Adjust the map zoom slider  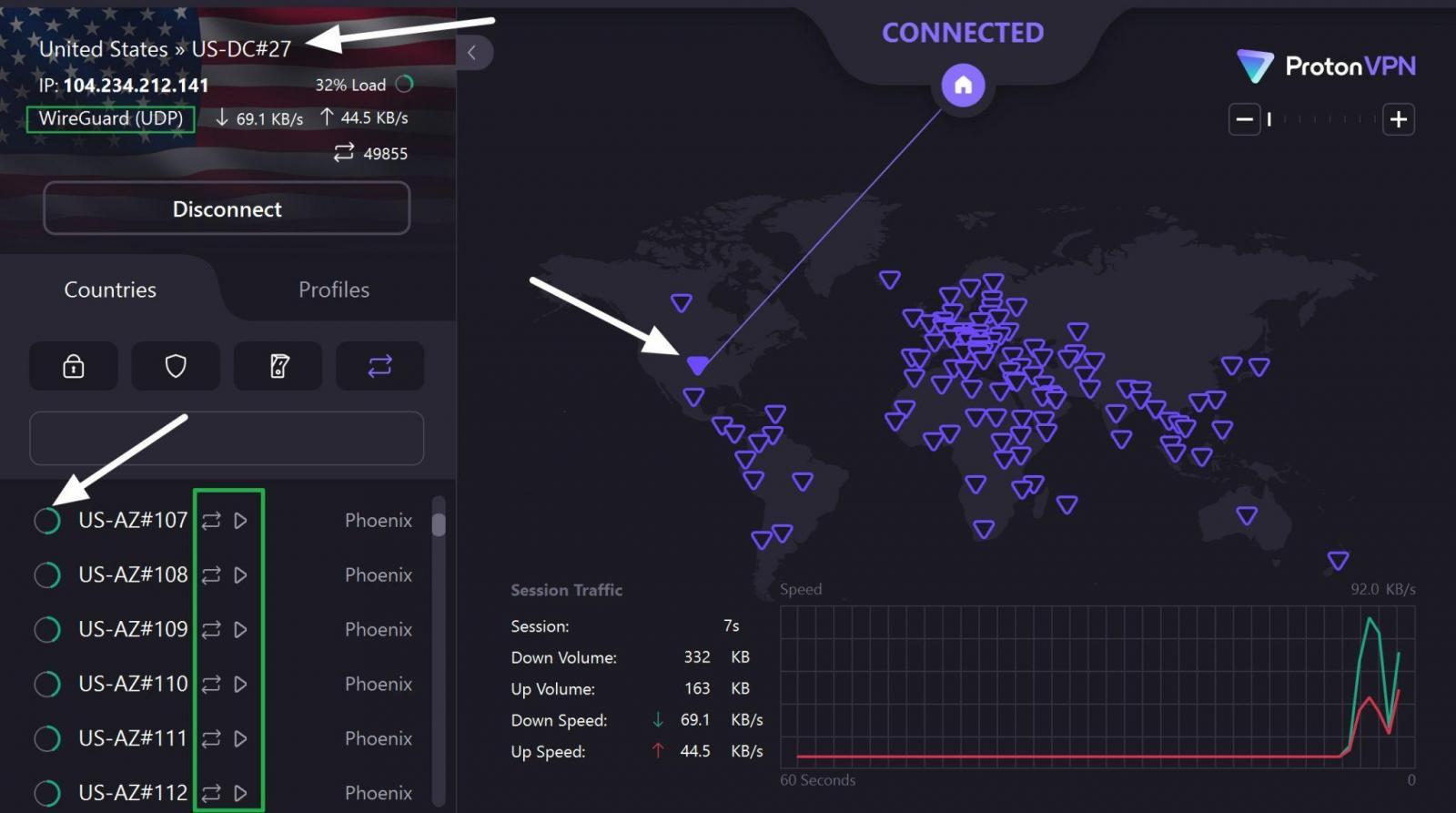(x=1321, y=119)
